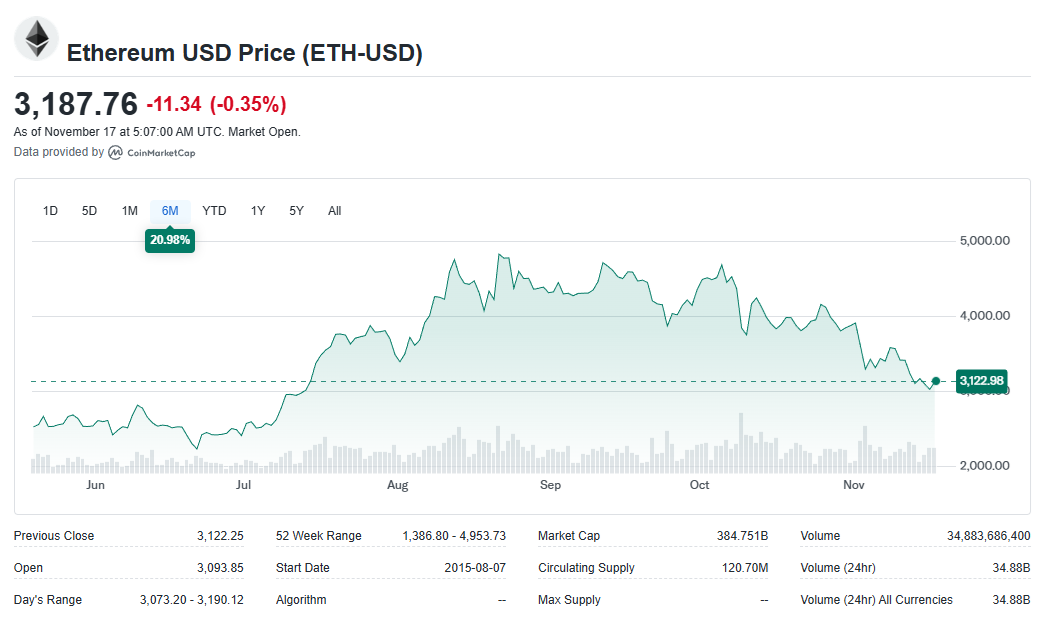Click the CoinMarketCap logo icon
The image size is (1048, 626).
click(116, 153)
